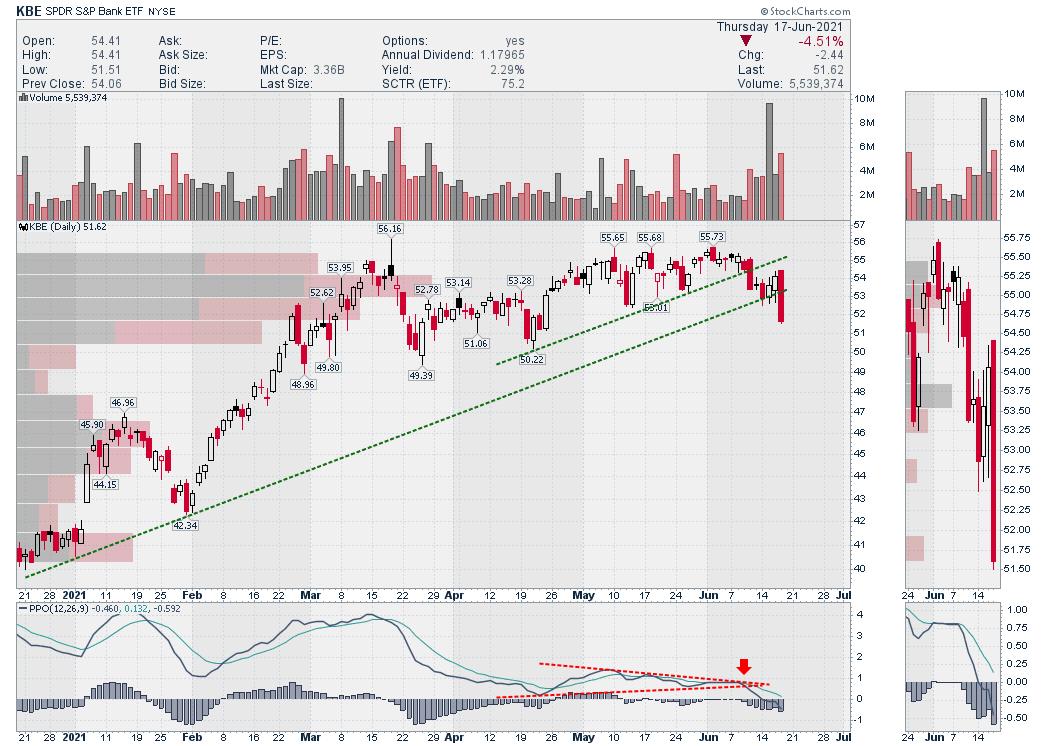Click the 50.22 low price label
Screen dimensions: 1050x746
(x=532, y=360)
